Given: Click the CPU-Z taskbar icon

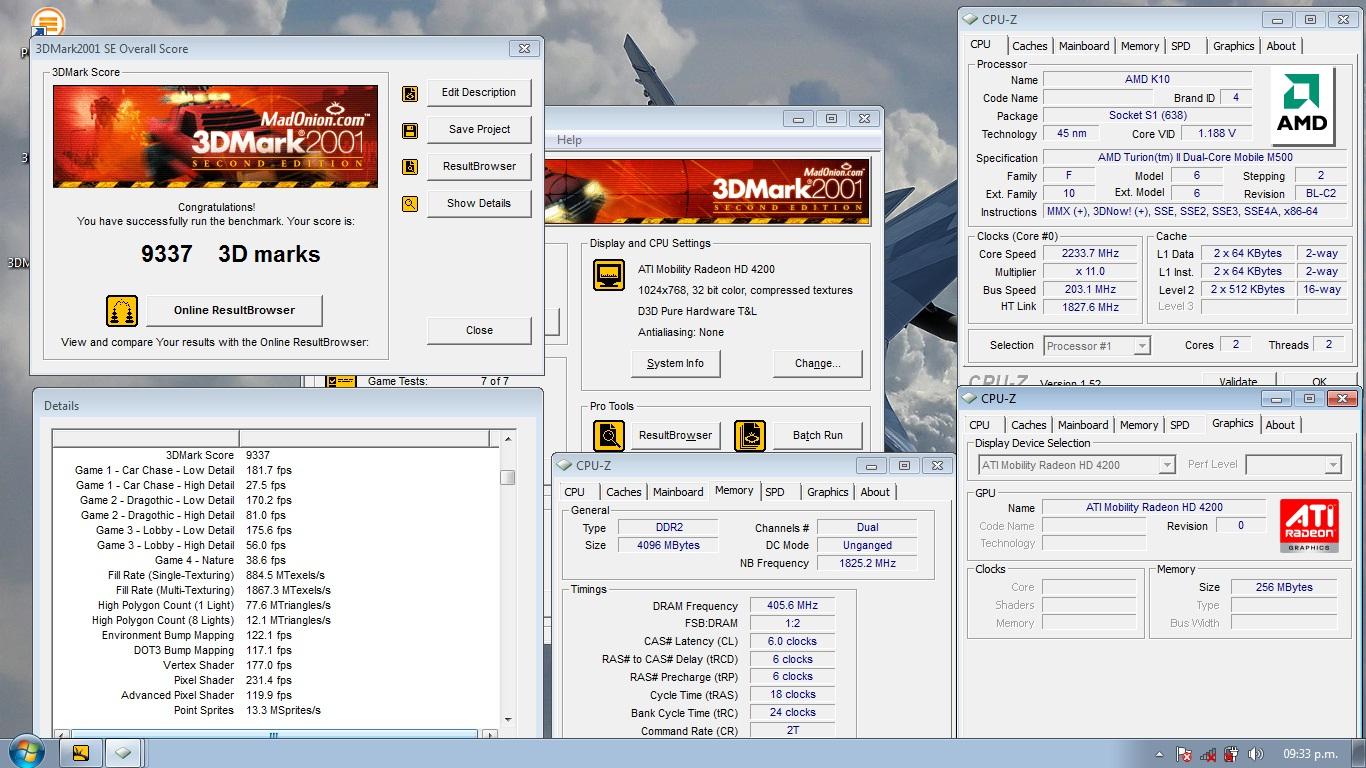Looking at the screenshot, I should 123,753.
